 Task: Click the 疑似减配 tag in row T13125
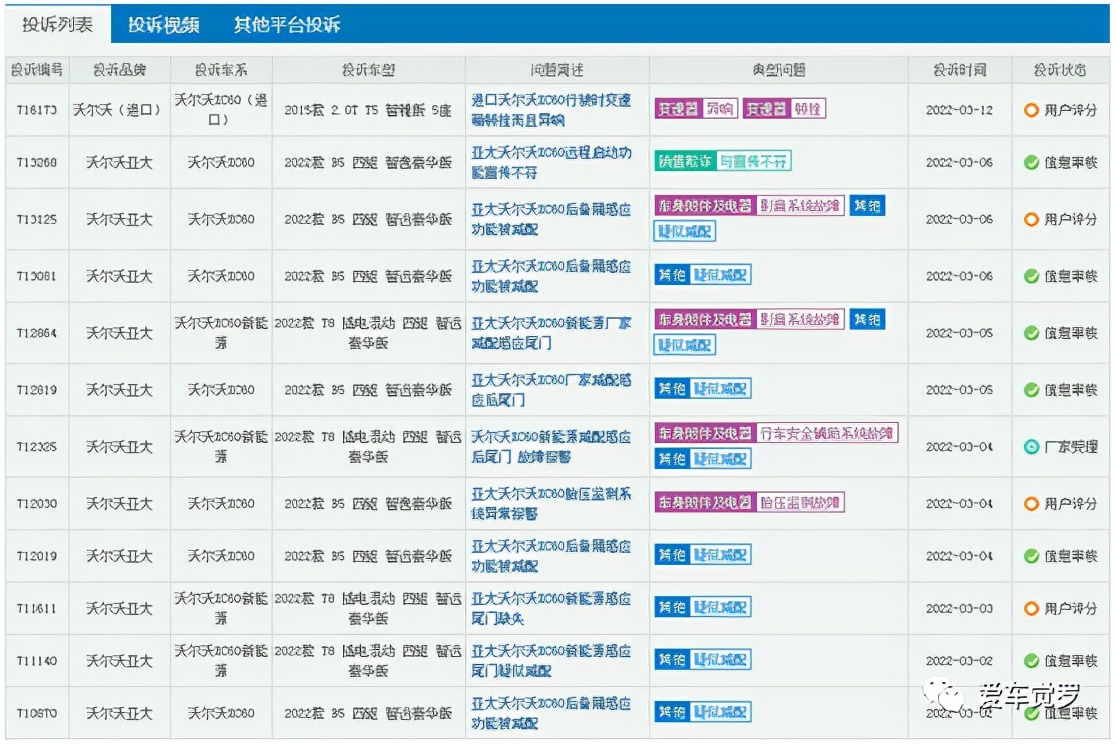pos(685,231)
